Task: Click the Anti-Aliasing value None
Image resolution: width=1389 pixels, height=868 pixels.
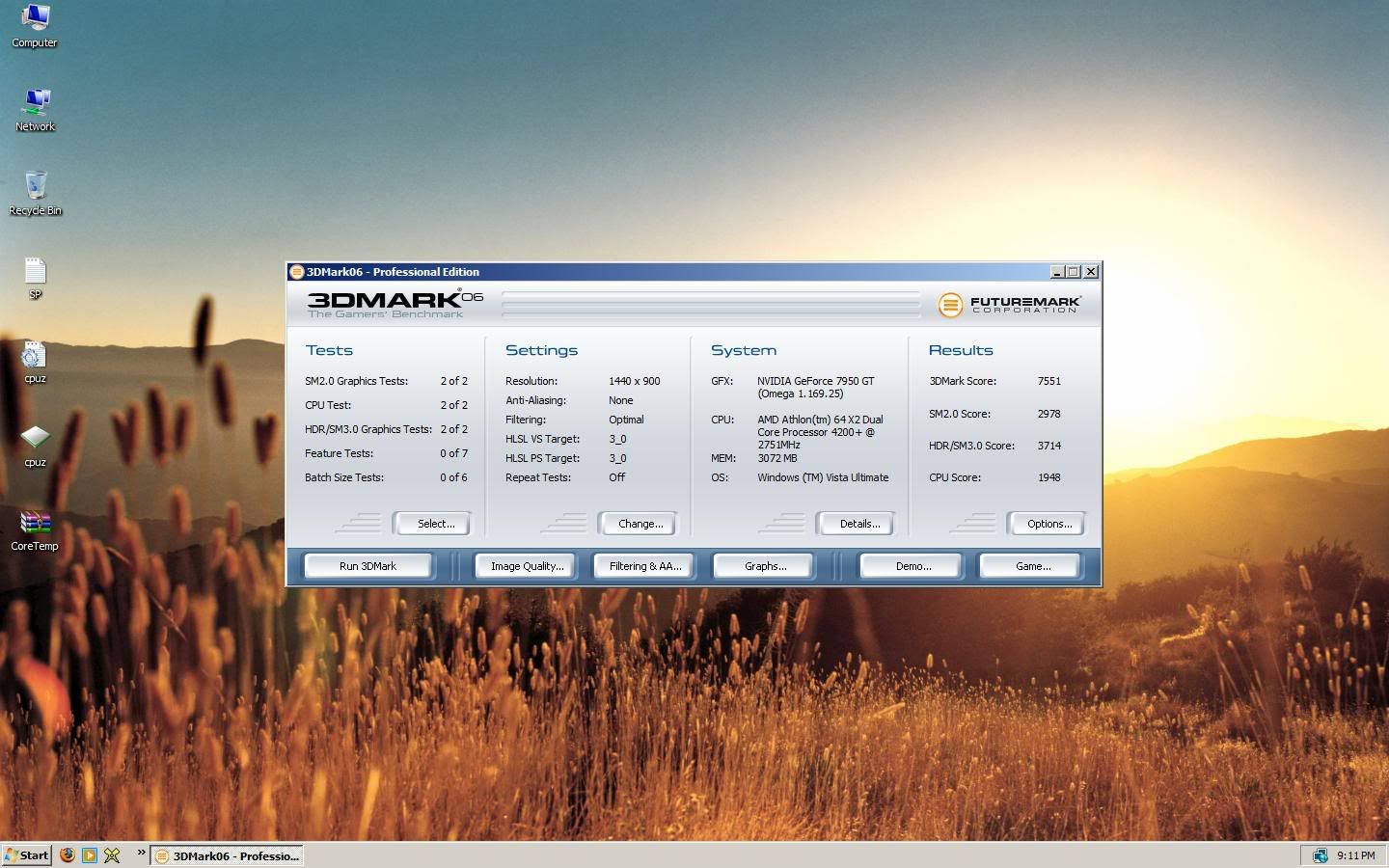Action: pos(621,400)
